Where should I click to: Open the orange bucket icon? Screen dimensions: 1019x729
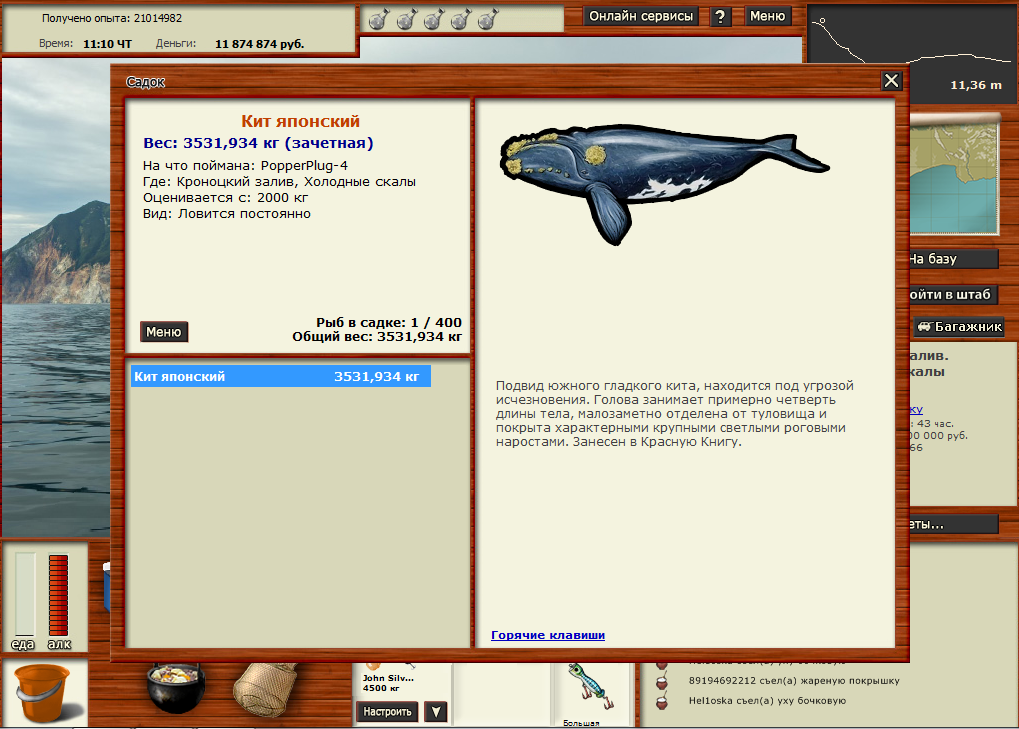point(42,693)
